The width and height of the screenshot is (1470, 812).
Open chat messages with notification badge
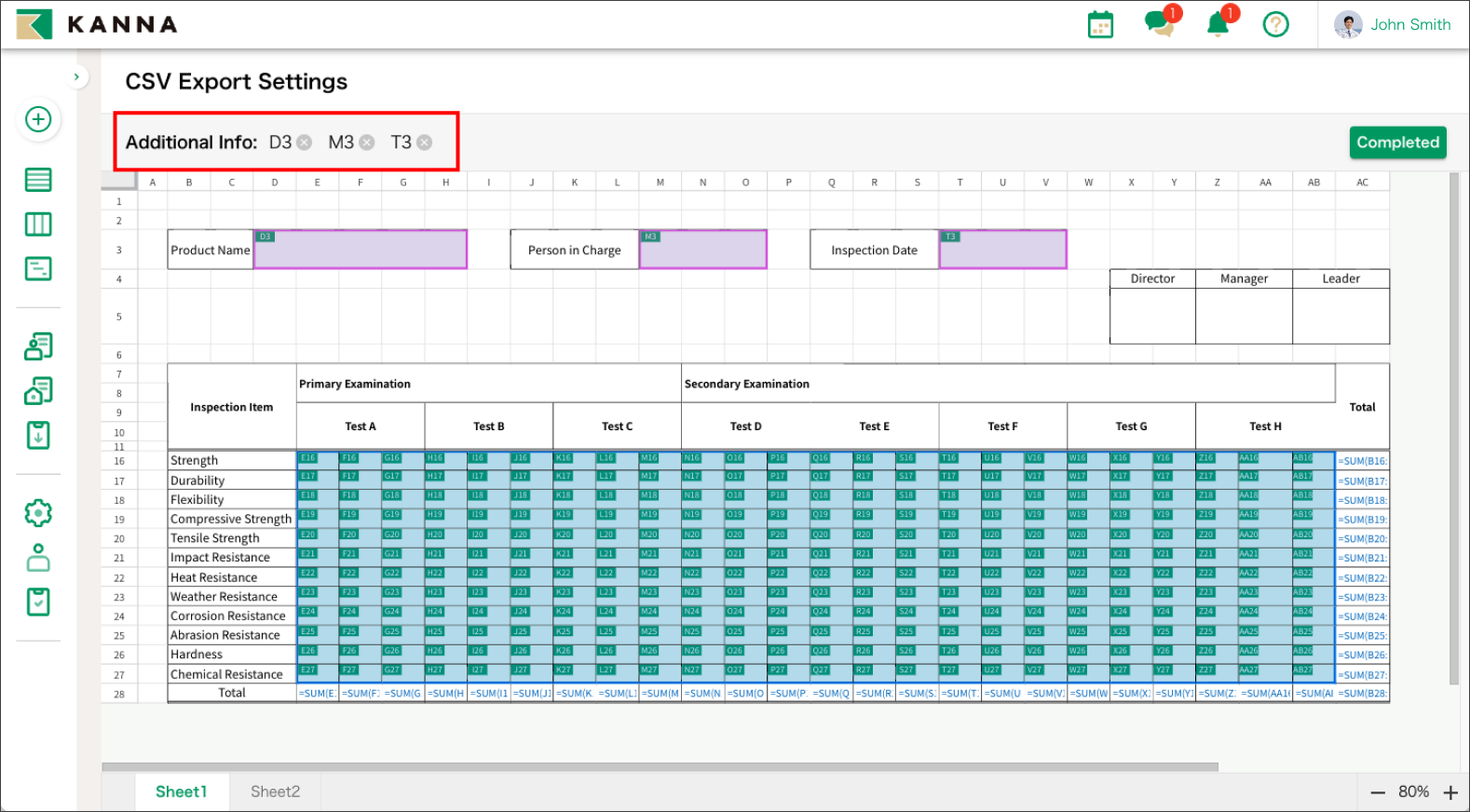(1159, 24)
